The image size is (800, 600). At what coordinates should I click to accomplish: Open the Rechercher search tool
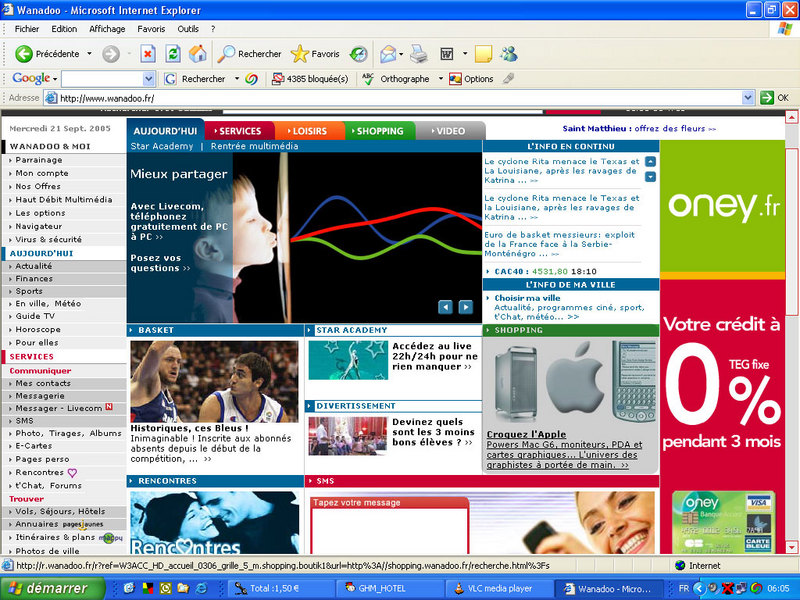click(249, 54)
